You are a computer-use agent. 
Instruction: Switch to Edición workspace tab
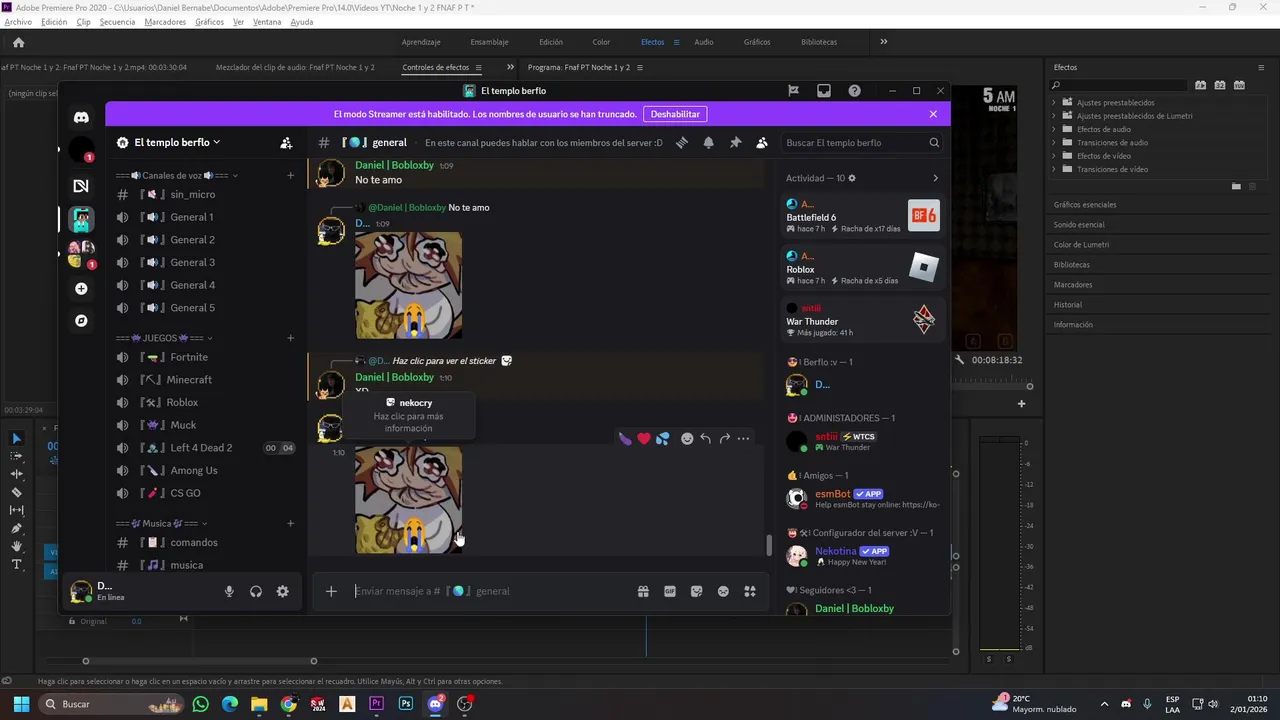click(x=551, y=42)
